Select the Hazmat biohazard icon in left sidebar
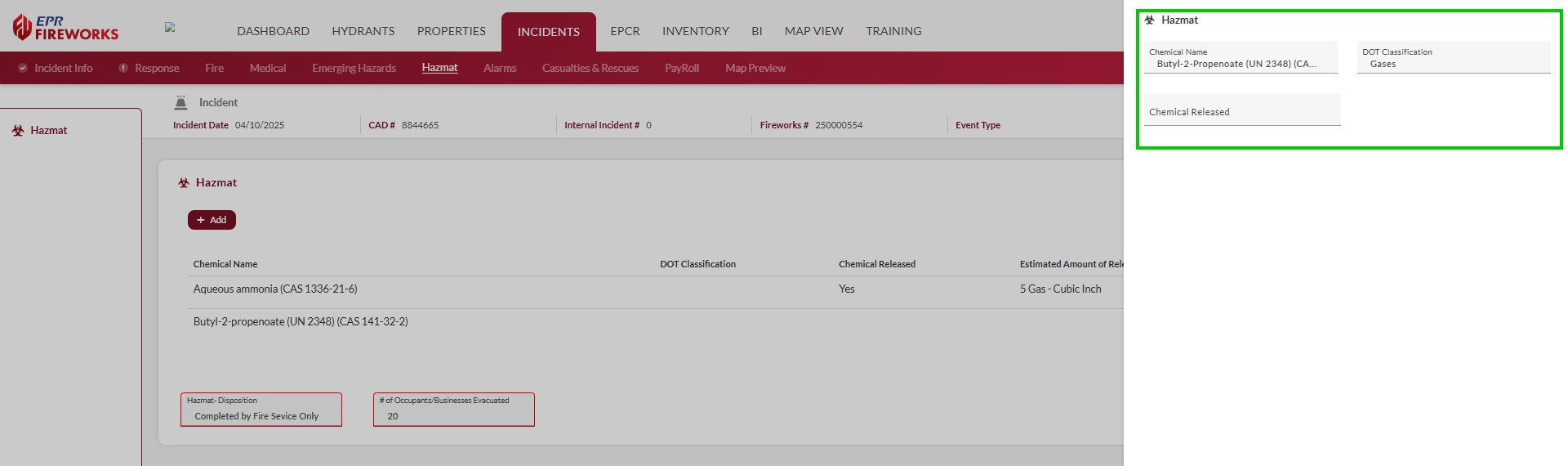This screenshot has width=1568, height=466. coord(18,131)
